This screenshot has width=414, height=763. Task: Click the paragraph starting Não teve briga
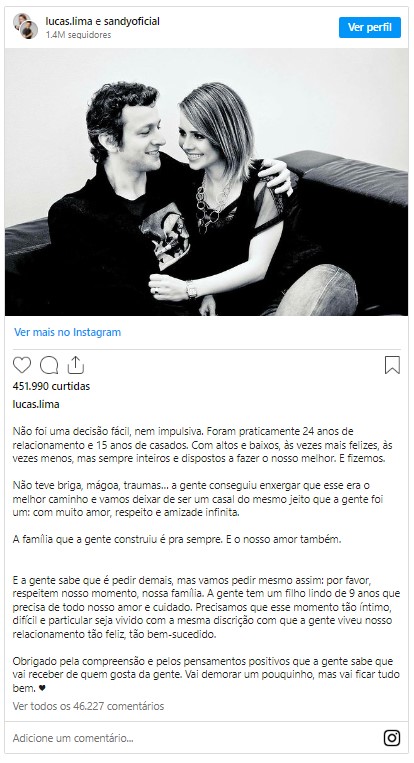tap(201, 499)
